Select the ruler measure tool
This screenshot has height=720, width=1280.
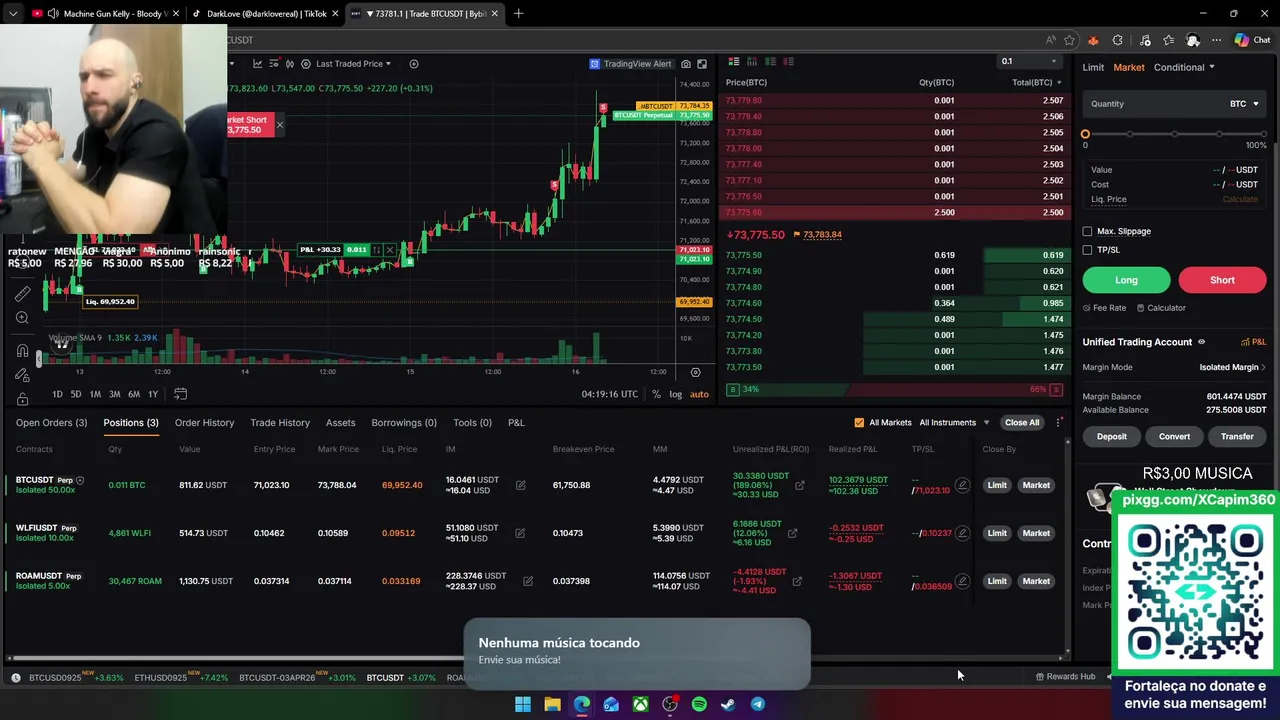22,294
